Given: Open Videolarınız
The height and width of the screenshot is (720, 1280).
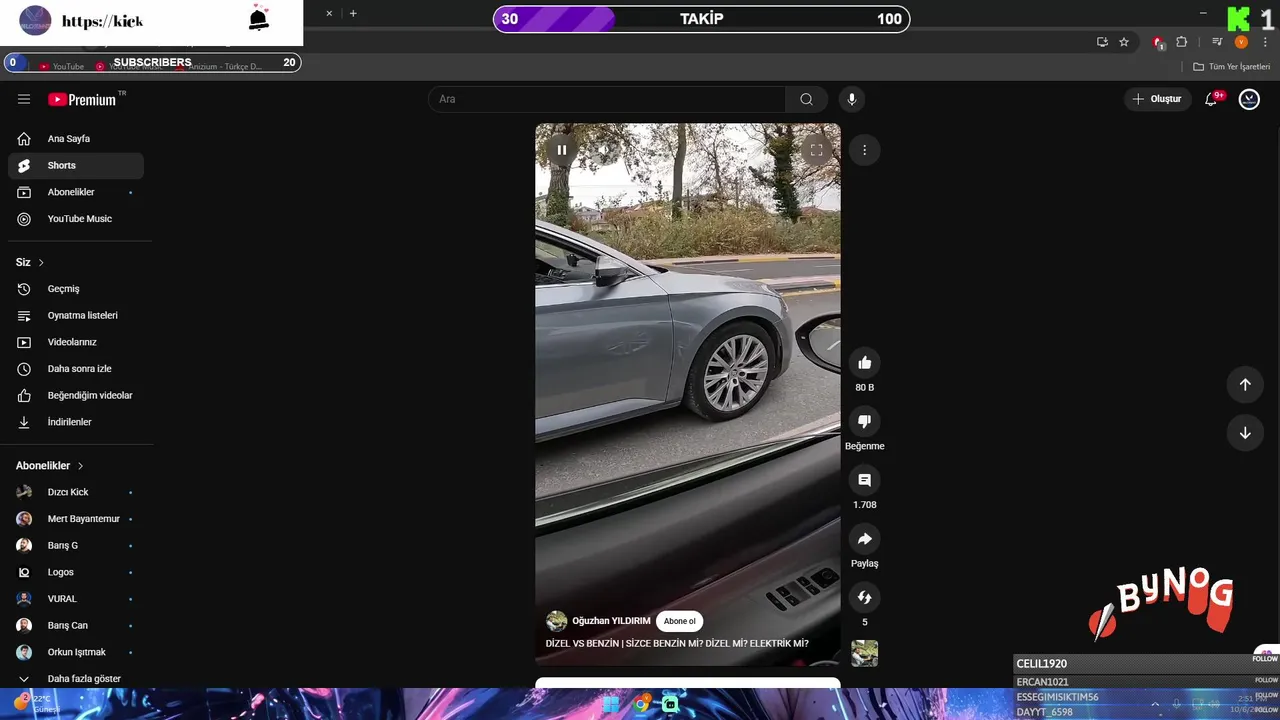Looking at the screenshot, I should click(76, 342).
